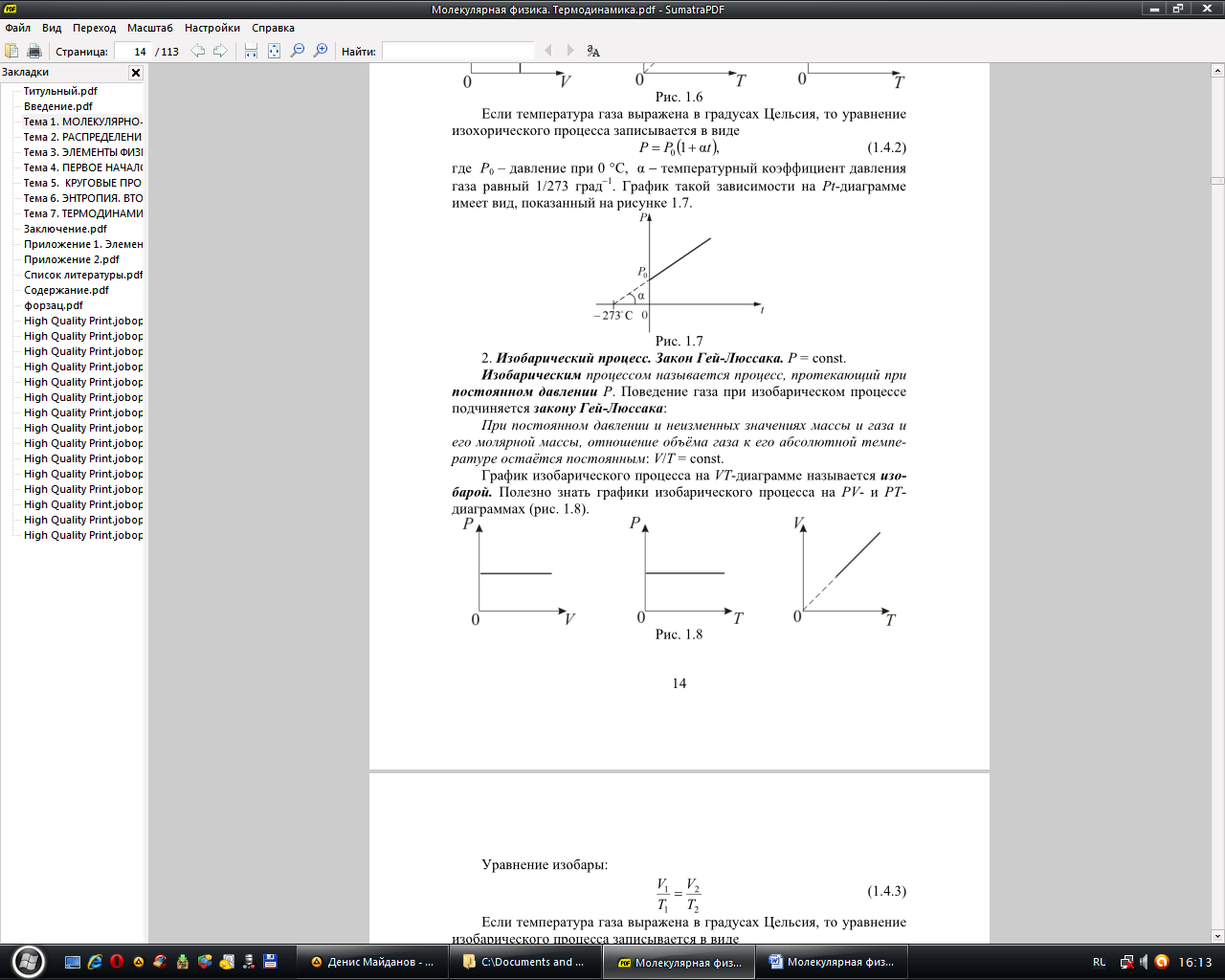The width and height of the screenshot is (1225, 980).
Task: Click the 'Уравнение изобары:' text line
Action: [545, 864]
